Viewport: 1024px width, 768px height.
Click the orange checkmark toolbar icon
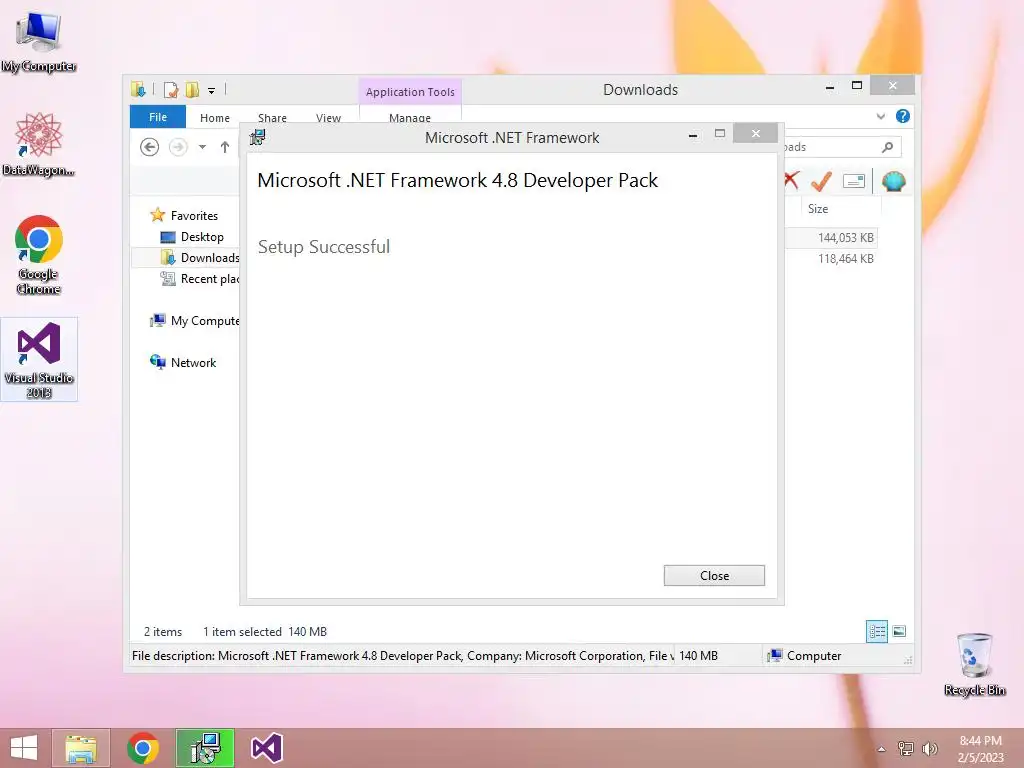pos(822,181)
